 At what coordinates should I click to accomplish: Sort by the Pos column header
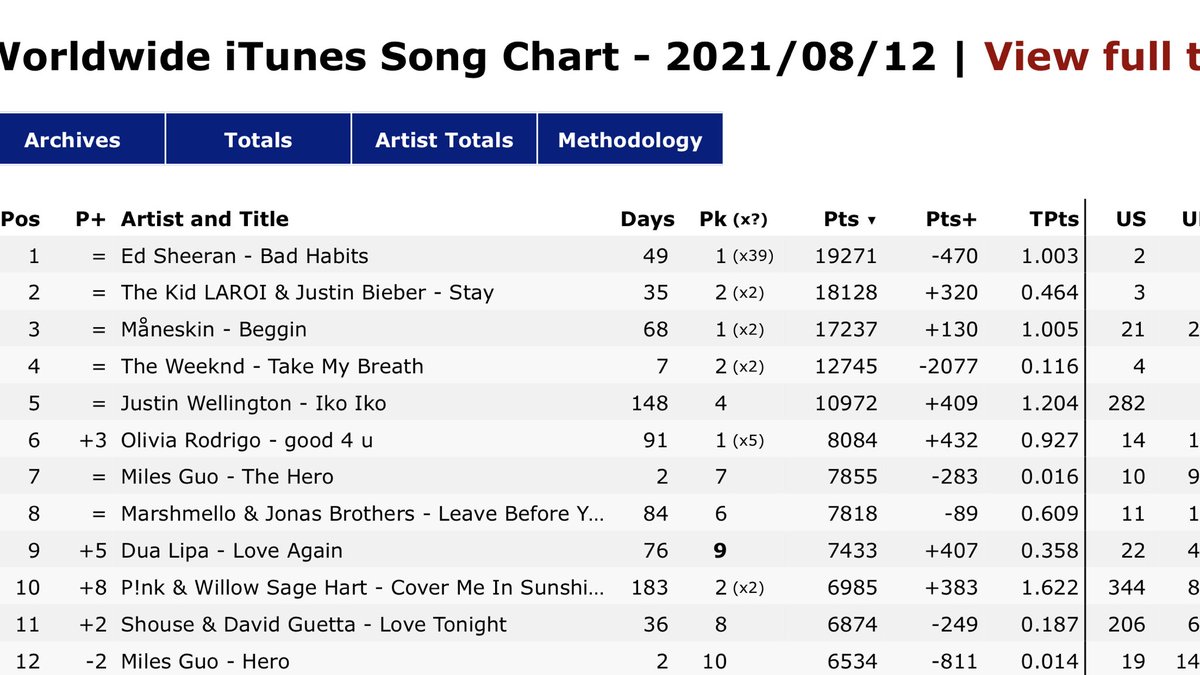(21, 219)
